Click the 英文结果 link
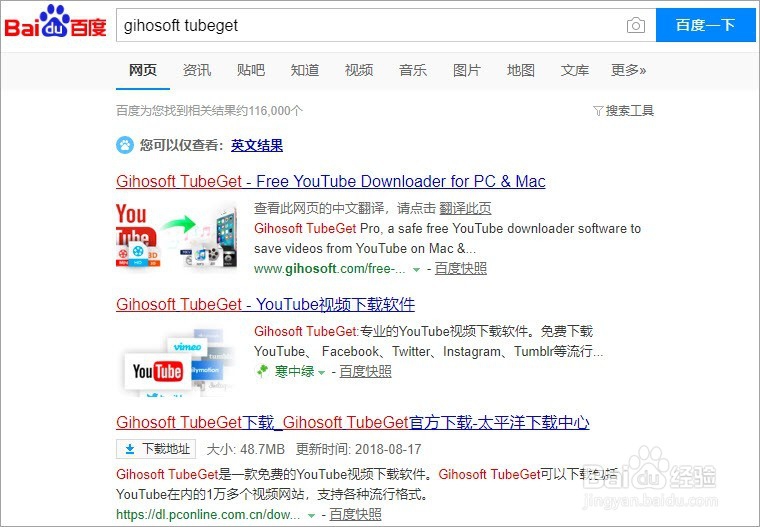Screen dimensions: 760x527 click(257, 145)
